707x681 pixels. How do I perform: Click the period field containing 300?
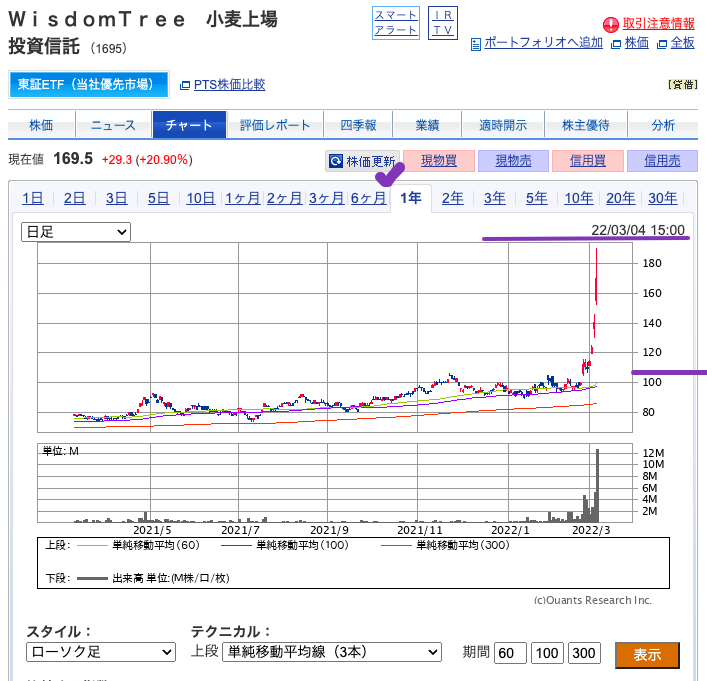(584, 653)
